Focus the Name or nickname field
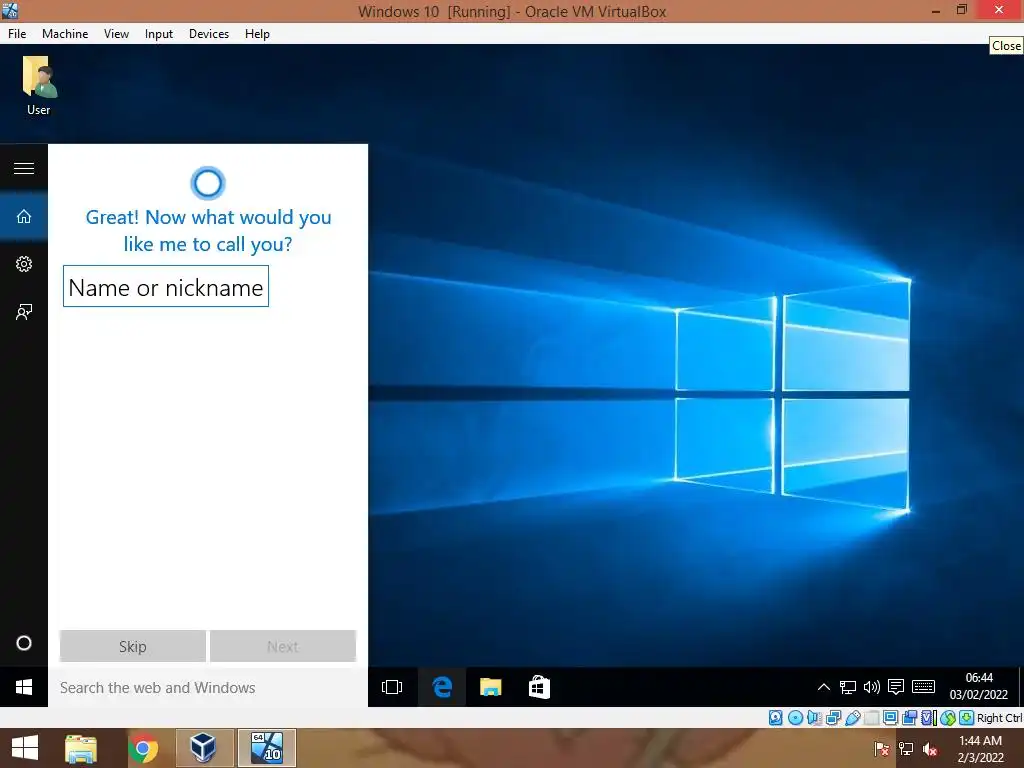The height and width of the screenshot is (768, 1024). pos(166,286)
